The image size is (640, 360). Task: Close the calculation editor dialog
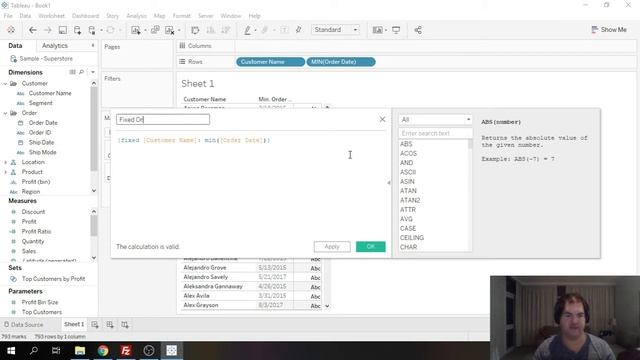[x=382, y=119]
